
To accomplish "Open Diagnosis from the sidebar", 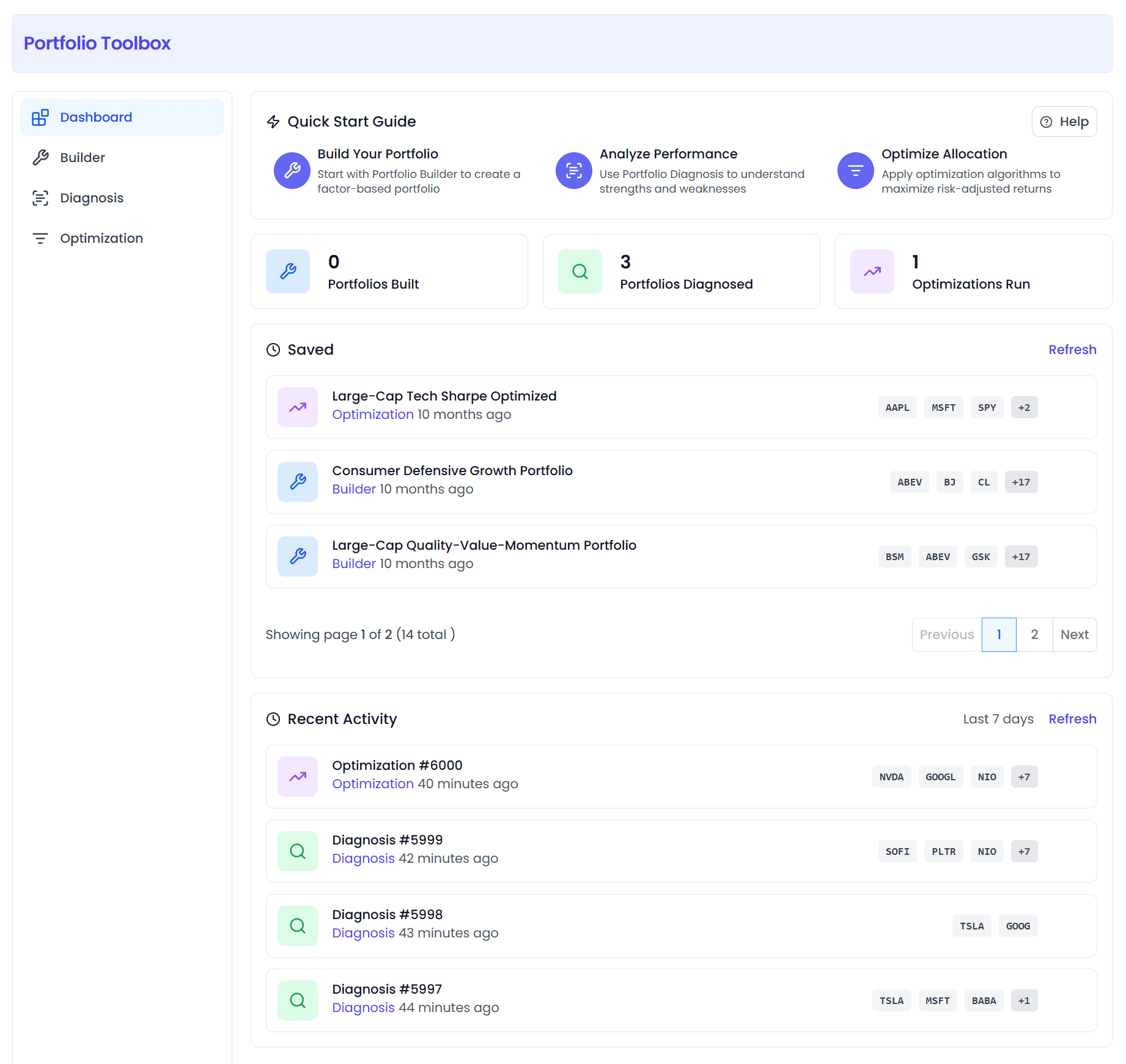I will [x=122, y=198].
